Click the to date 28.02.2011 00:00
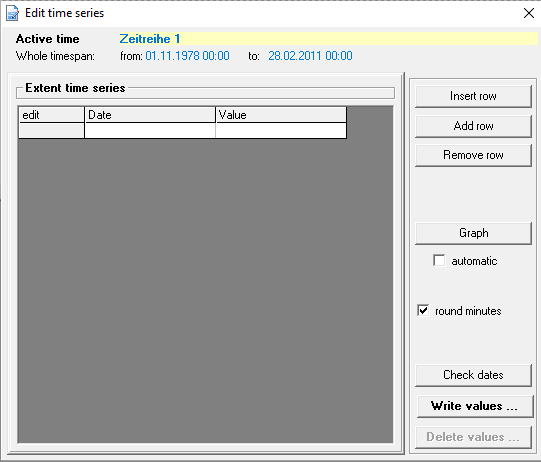Image resolution: width=541 pixels, height=462 pixels. [311, 56]
